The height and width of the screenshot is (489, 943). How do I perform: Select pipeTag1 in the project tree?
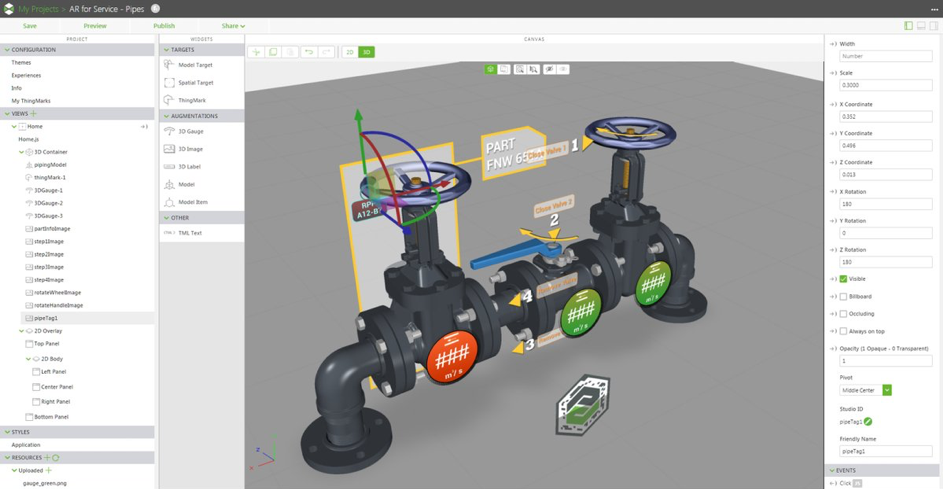pos(46,318)
